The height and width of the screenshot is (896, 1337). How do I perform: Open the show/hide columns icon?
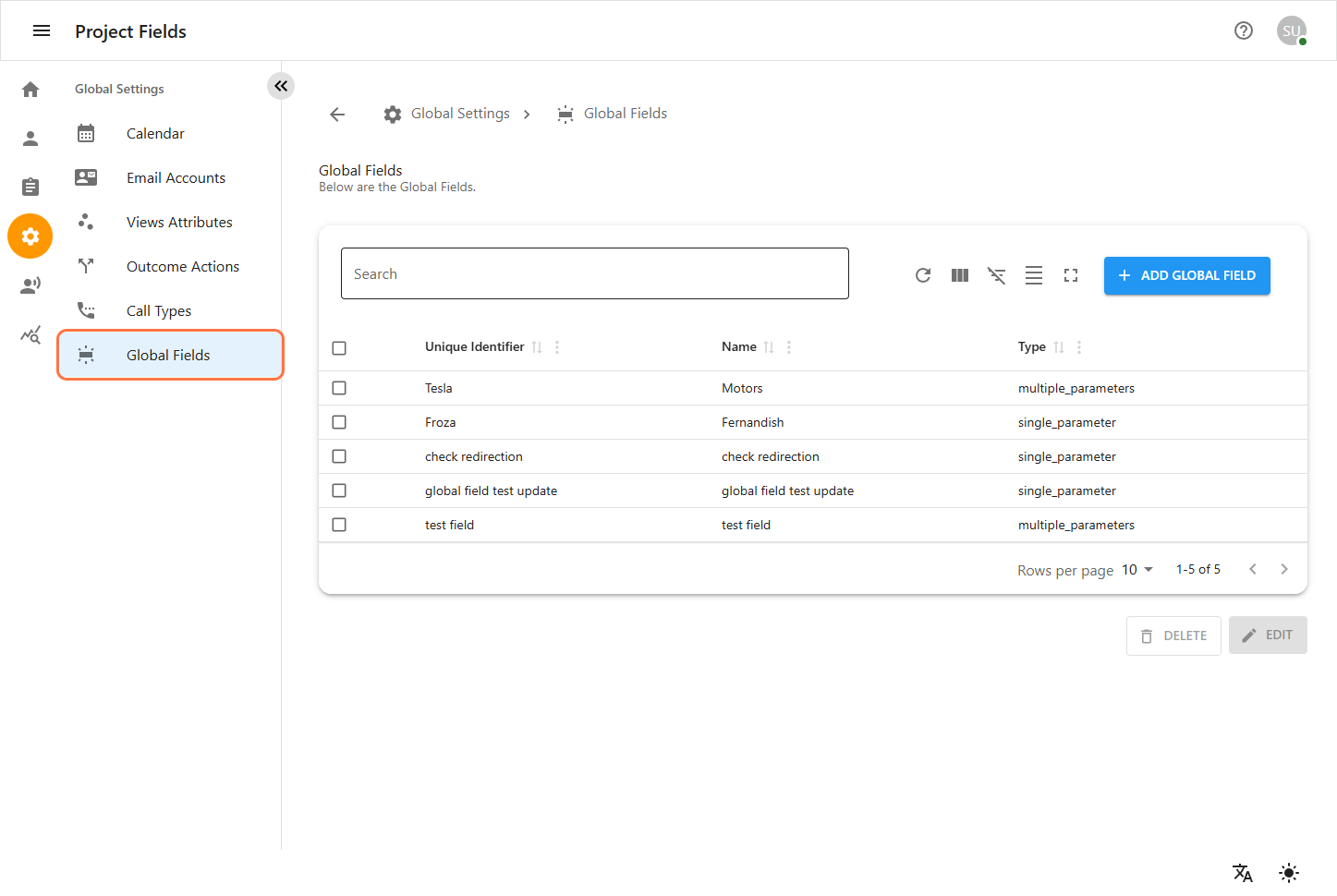[x=959, y=275]
